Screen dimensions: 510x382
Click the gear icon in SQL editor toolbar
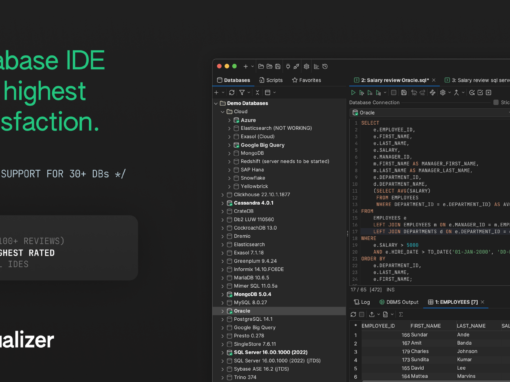(443, 93)
